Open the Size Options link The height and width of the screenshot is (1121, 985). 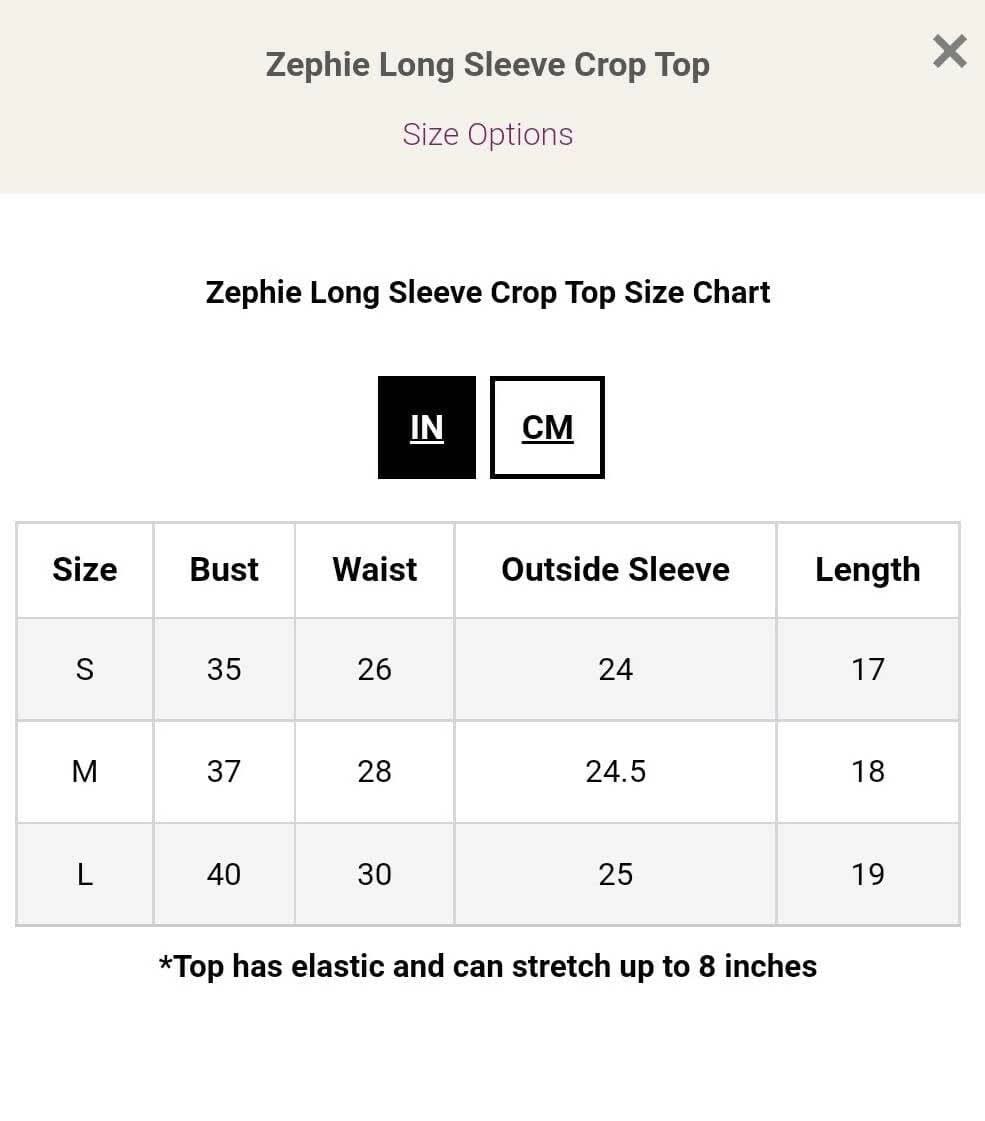click(x=487, y=134)
